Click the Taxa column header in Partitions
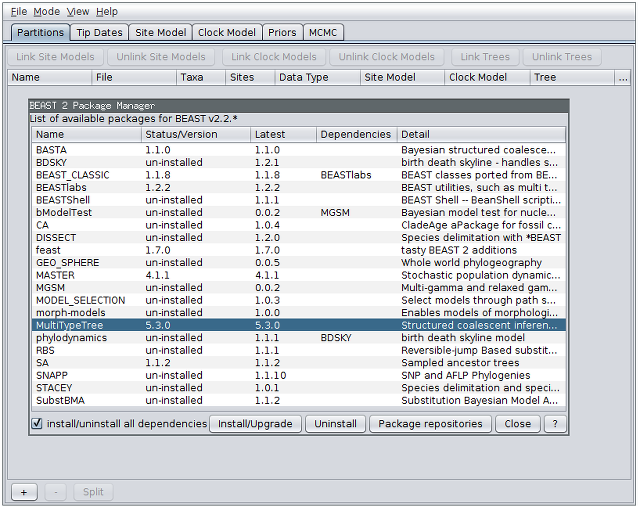 click(201, 78)
